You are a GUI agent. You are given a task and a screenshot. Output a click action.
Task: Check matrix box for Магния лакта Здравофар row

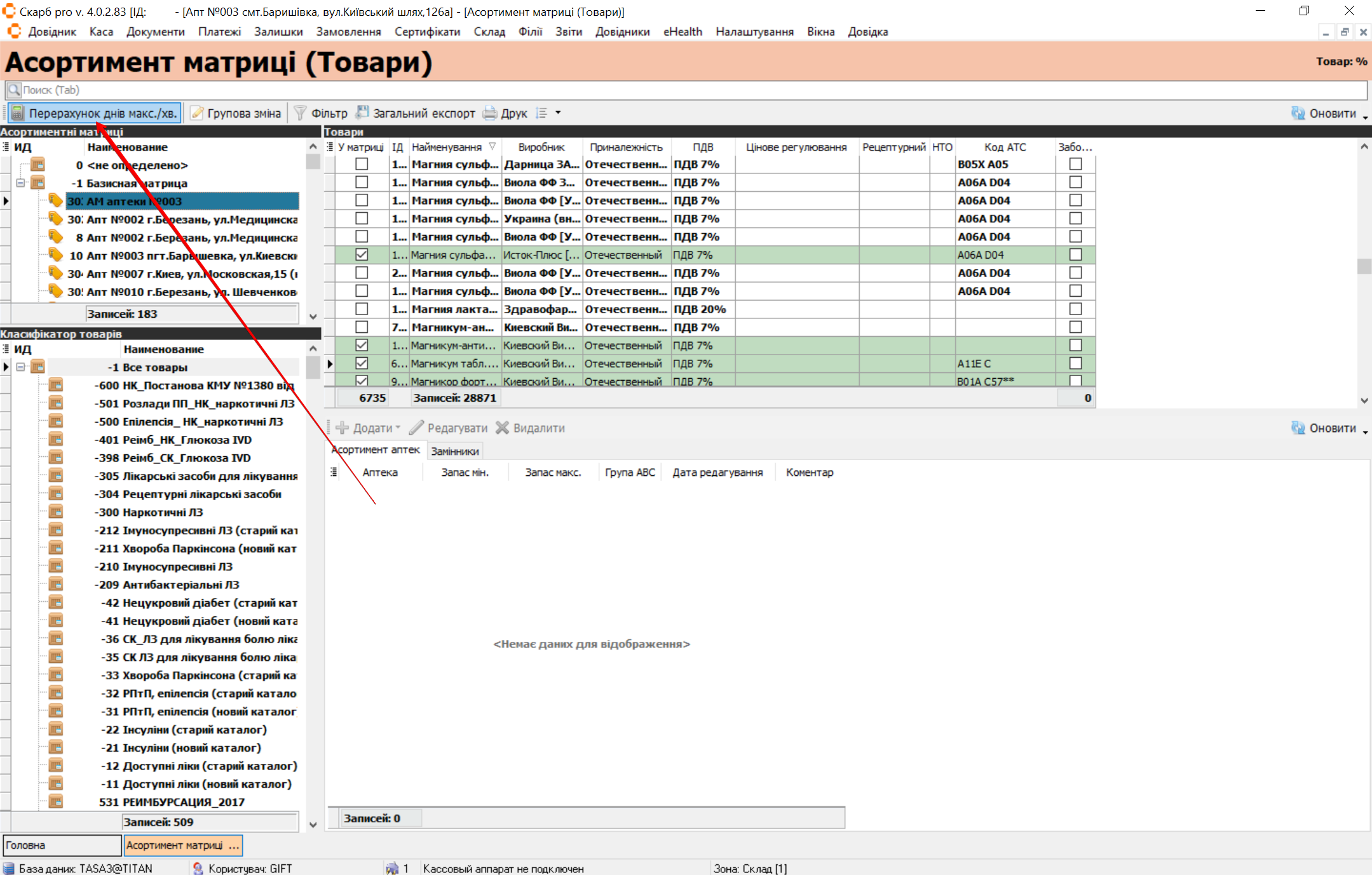click(362, 309)
